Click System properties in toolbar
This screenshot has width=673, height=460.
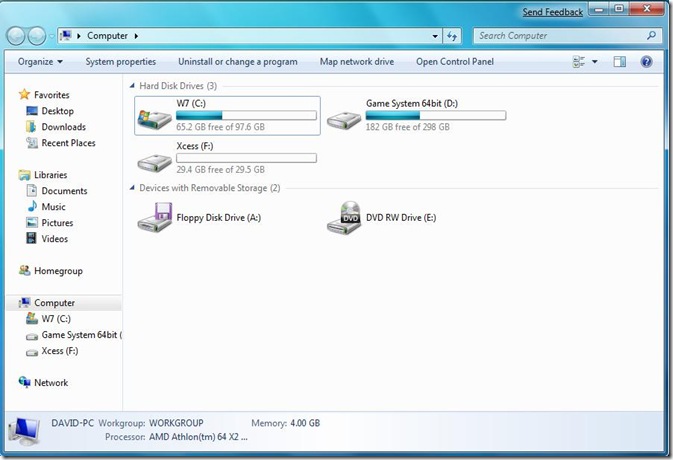[121, 62]
